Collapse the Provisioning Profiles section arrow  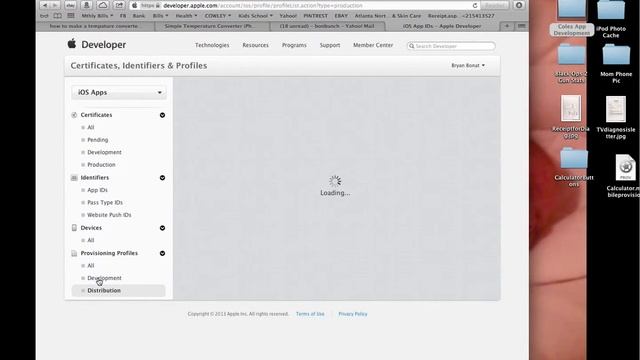pos(162,253)
